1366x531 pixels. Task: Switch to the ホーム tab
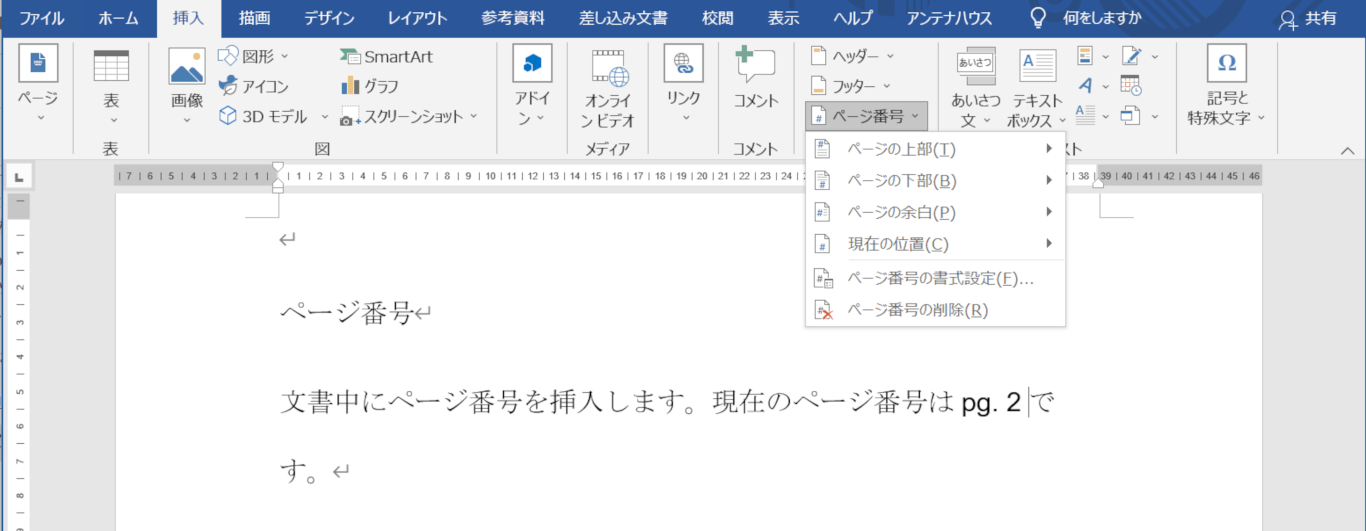(x=119, y=18)
